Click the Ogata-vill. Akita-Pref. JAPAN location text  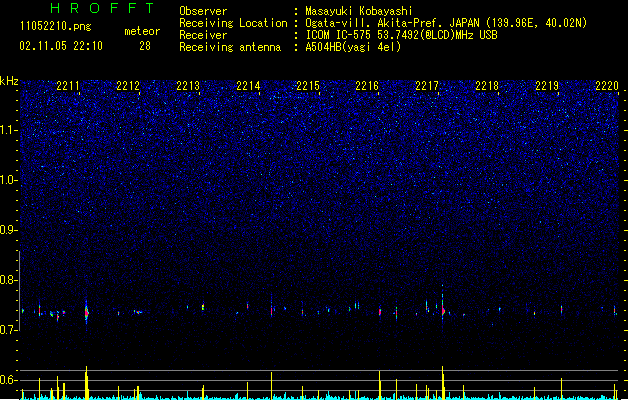point(446,23)
